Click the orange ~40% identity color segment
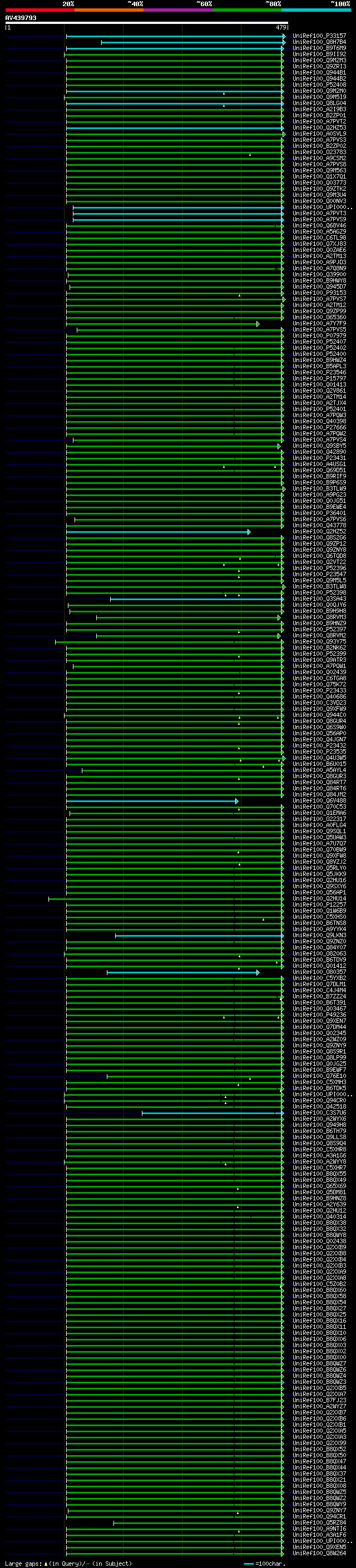Image resolution: width=356 pixels, height=1568 pixels. click(109, 10)
